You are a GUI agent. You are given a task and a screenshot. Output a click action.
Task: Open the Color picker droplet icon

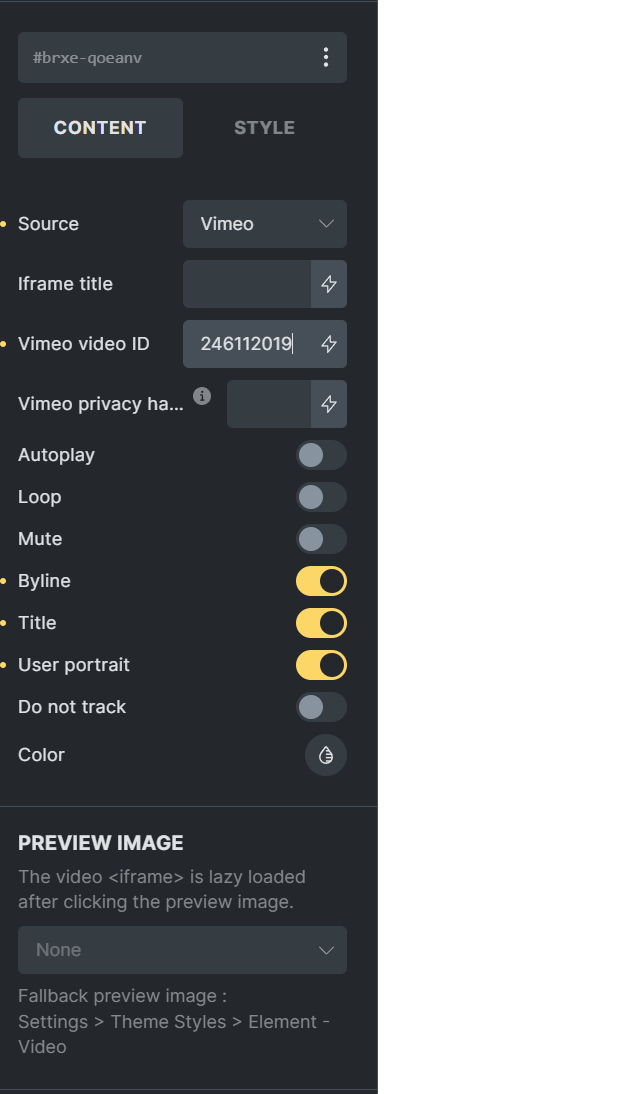[x=326, y=755]
